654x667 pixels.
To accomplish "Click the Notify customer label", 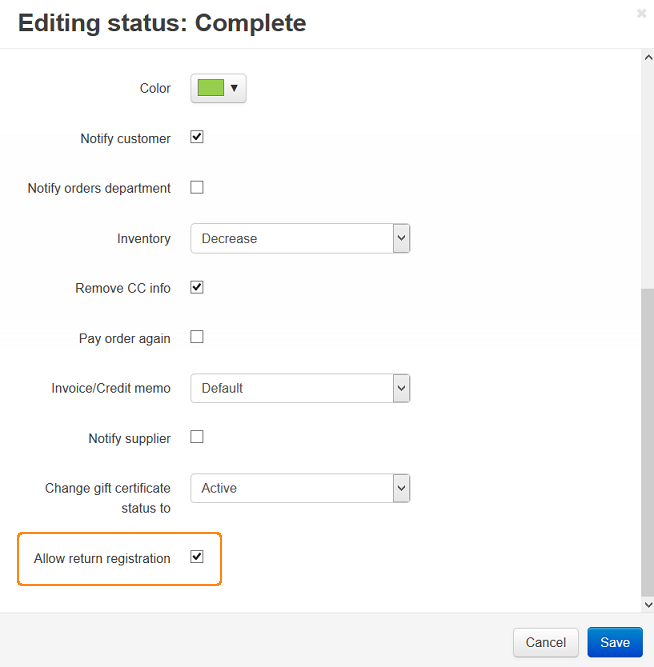I will (x=126, y=139).
